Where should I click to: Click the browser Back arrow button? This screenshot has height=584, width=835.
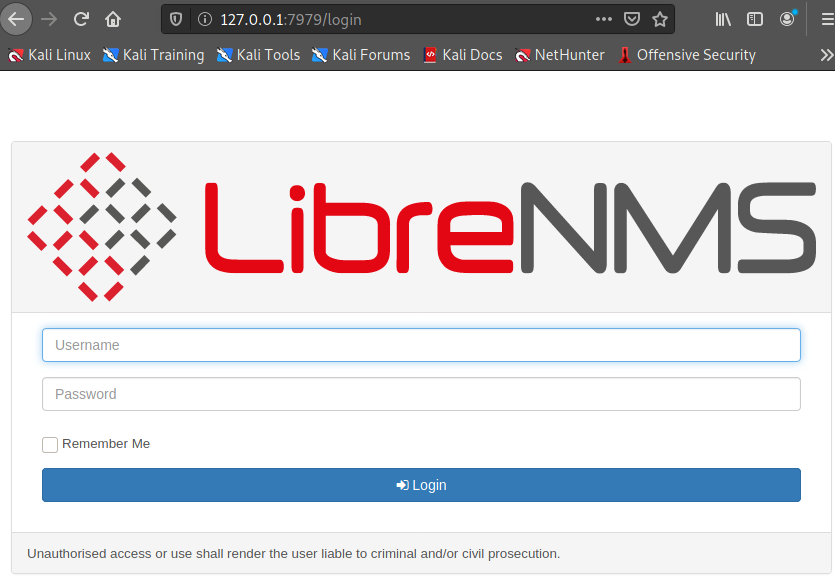coord(17,19)
